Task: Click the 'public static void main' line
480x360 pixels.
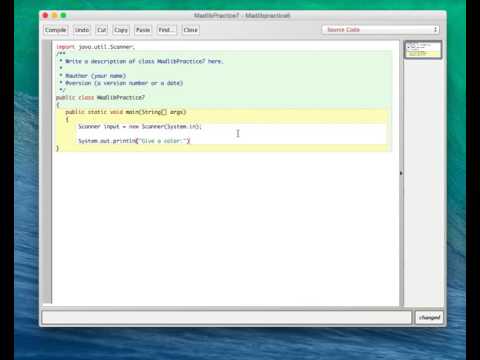Action: [125, 112]
